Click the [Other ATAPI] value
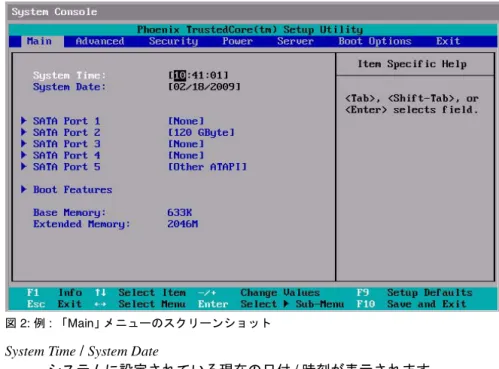 pos(207,167)
